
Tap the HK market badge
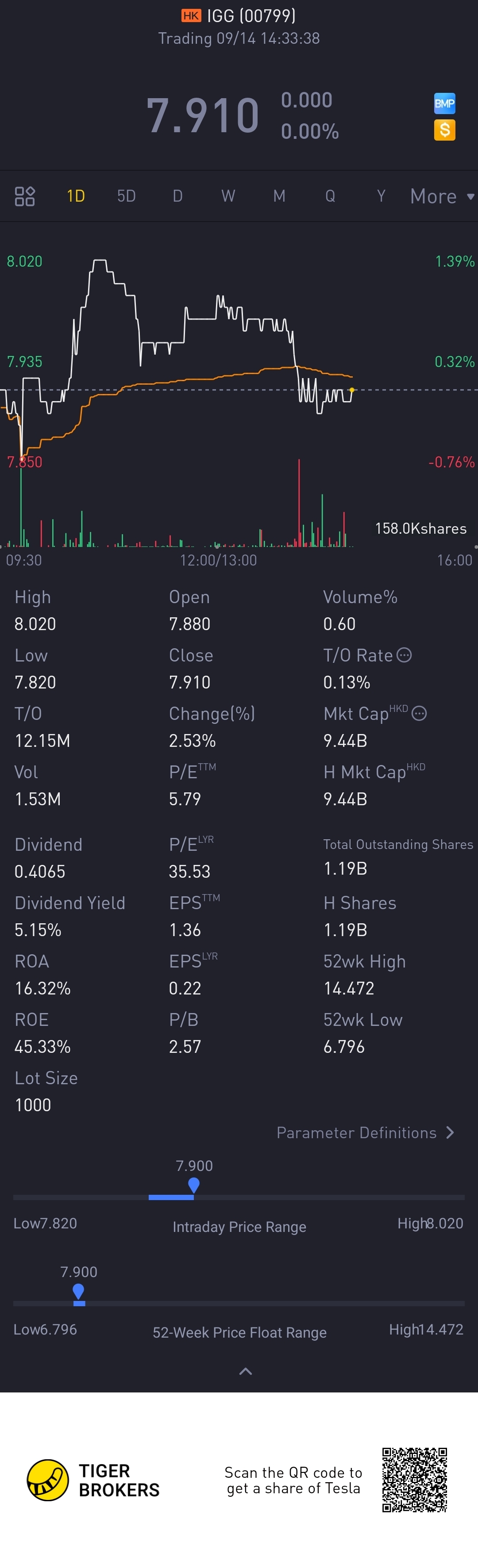[191, 16]
